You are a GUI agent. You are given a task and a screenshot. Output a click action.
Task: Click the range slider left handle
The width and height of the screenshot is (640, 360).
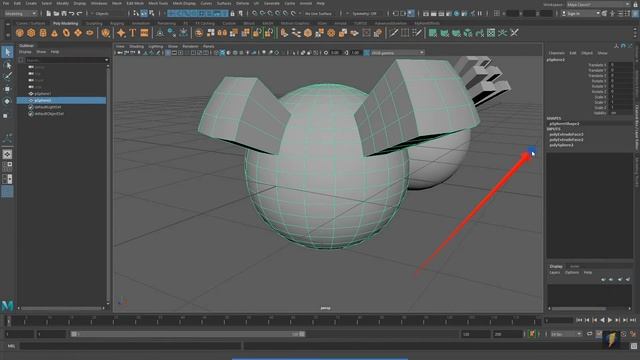74,334
